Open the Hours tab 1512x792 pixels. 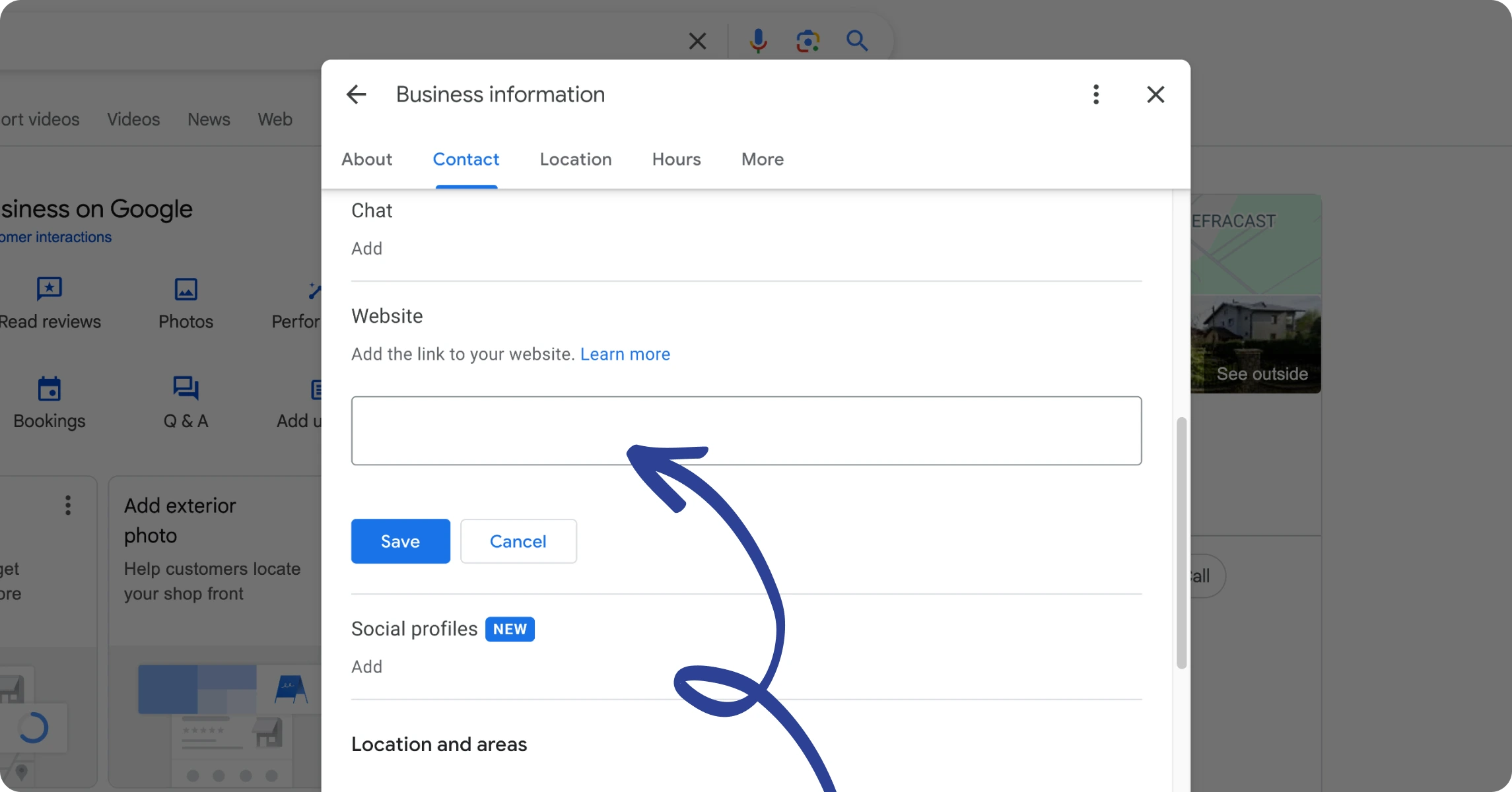[676, 159]
